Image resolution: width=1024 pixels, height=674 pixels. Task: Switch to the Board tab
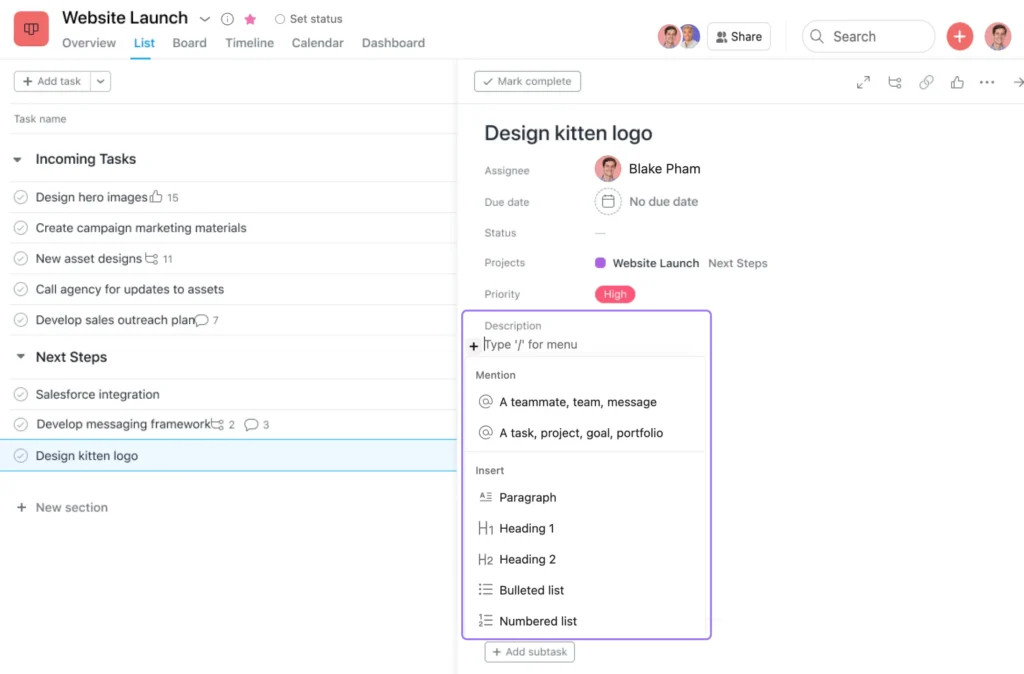point(189,43)
